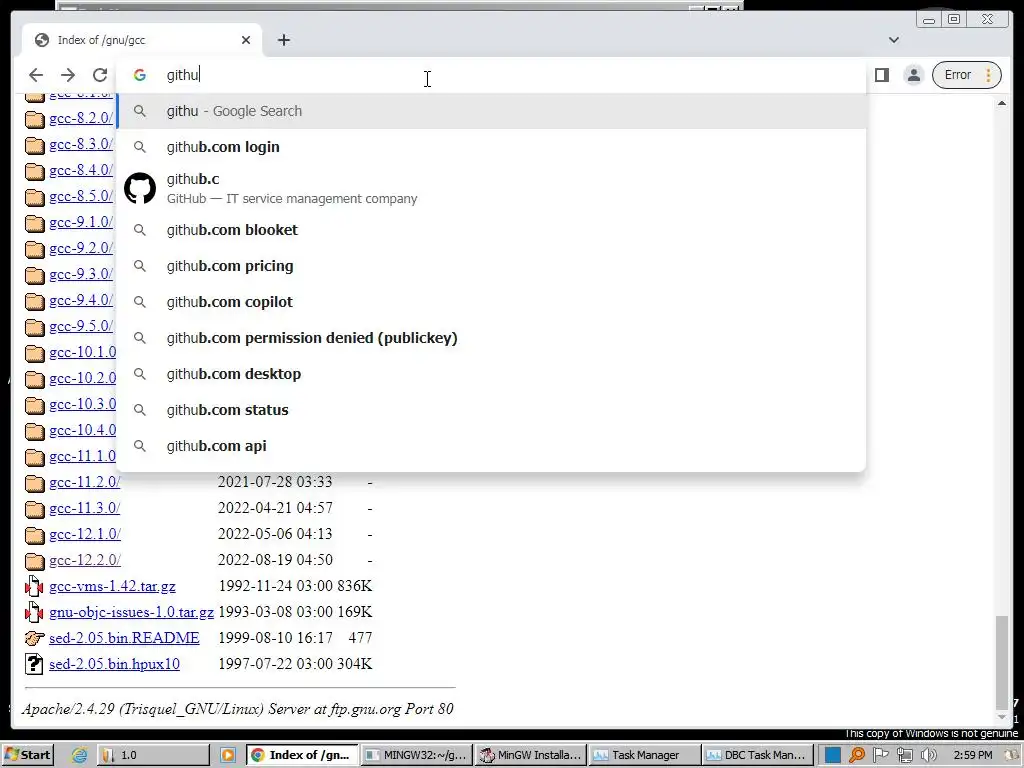This screenshot has height=768, width=1024.
Task: Click the action center flag tray icon
Action: (880, 755)
